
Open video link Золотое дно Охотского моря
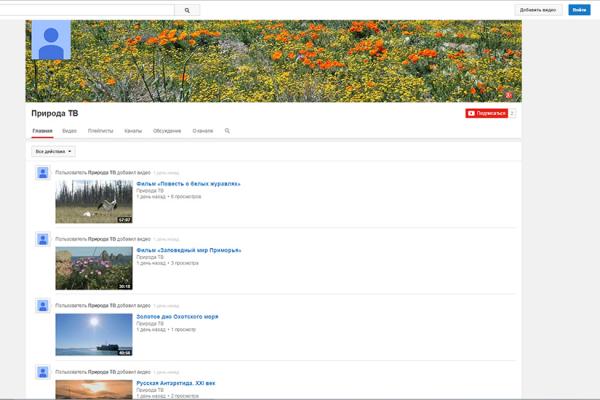tap(177, 317)
